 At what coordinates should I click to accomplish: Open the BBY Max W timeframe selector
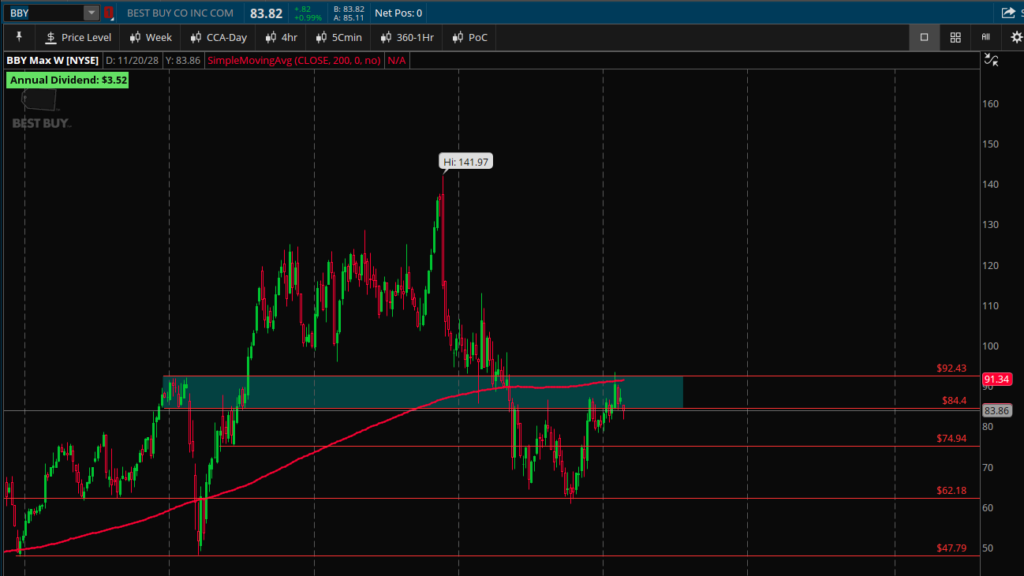(52, 60)
